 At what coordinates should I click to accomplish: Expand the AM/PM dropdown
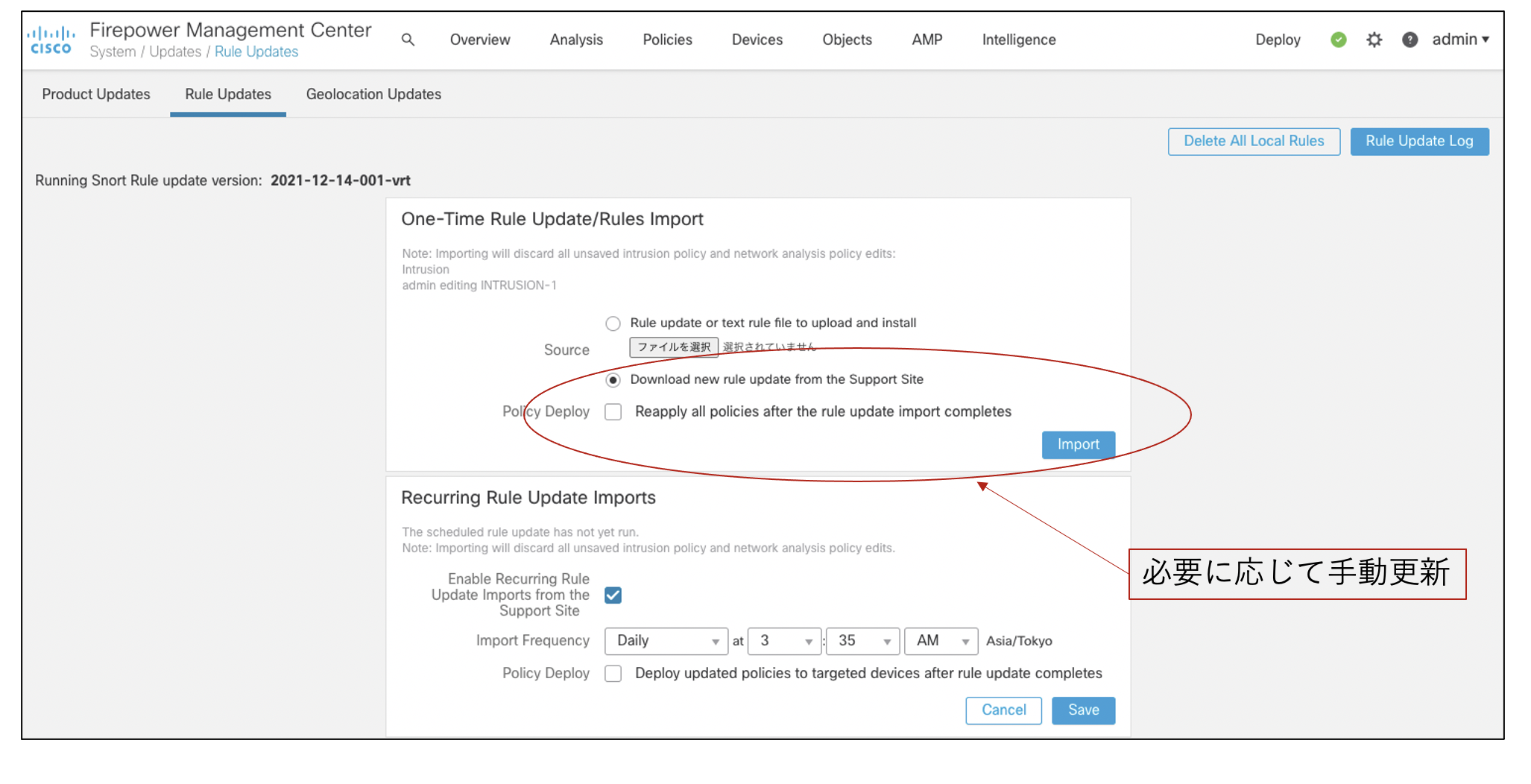click(941, 641)
